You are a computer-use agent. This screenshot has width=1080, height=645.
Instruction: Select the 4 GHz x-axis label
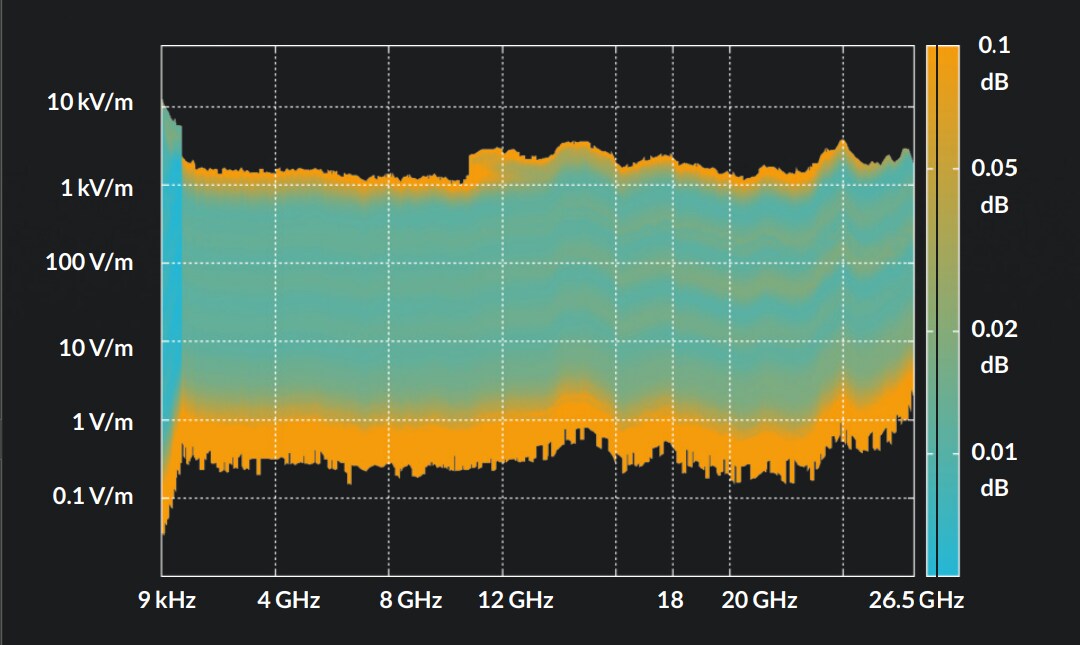[288, 601]
